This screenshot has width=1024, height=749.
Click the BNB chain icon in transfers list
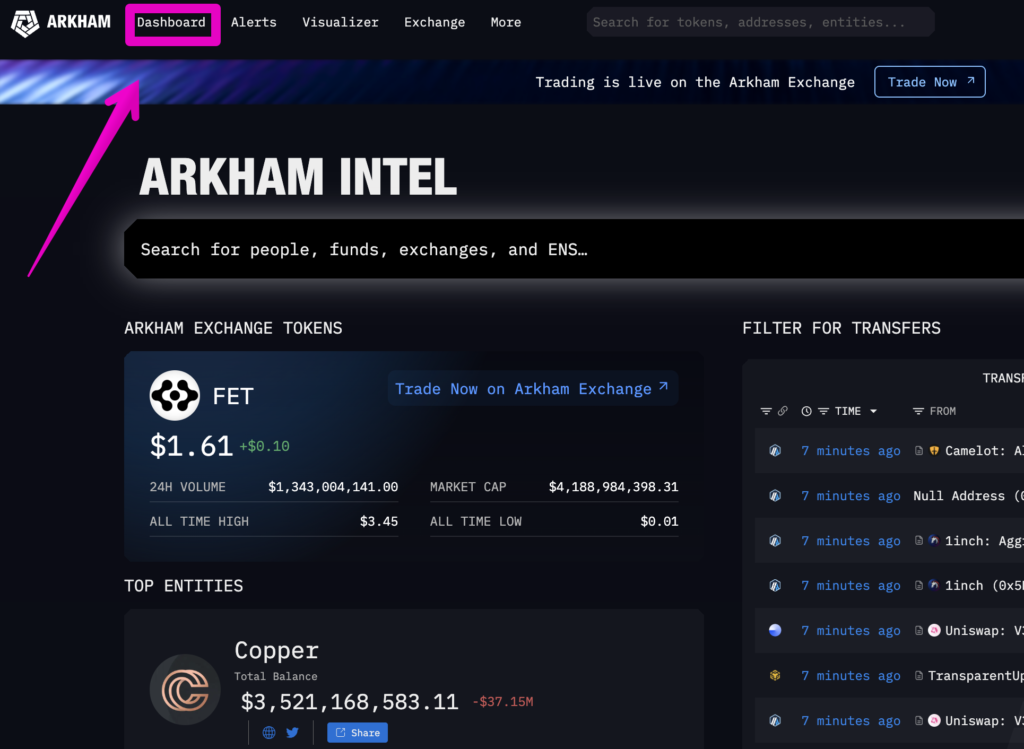pyautogui.click(x=775, y=676)
